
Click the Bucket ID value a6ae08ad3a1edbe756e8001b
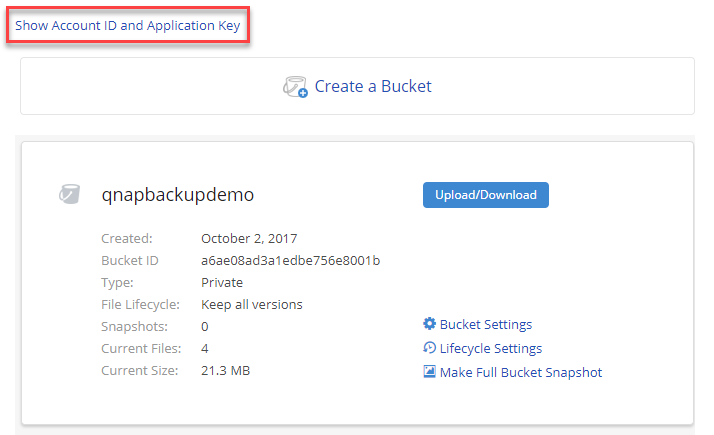290,261
